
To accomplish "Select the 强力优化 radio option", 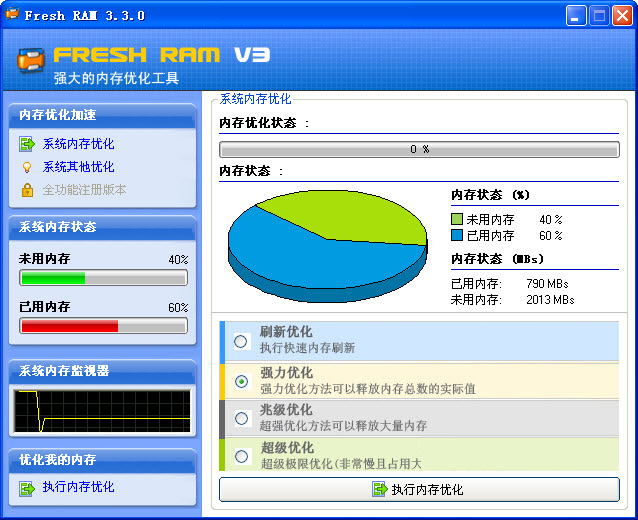I will pos(241,381).
